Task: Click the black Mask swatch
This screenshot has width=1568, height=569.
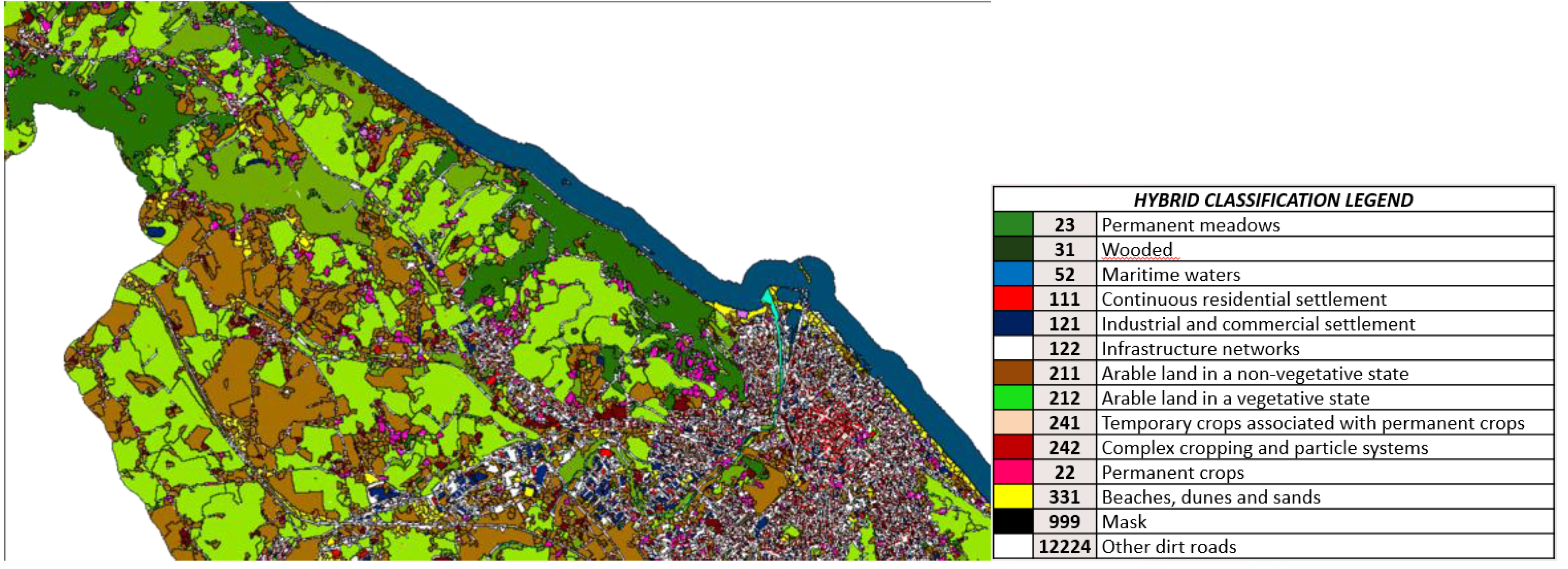Action: coord(1013,522)
